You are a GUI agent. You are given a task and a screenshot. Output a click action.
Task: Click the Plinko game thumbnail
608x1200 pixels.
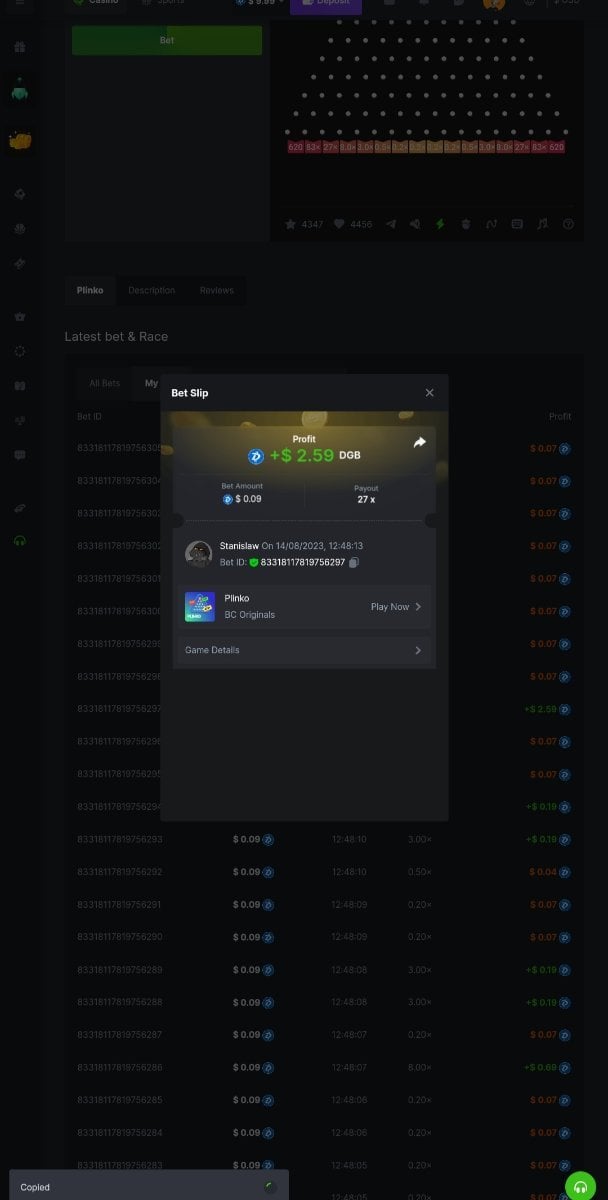(x=200, y=607)
